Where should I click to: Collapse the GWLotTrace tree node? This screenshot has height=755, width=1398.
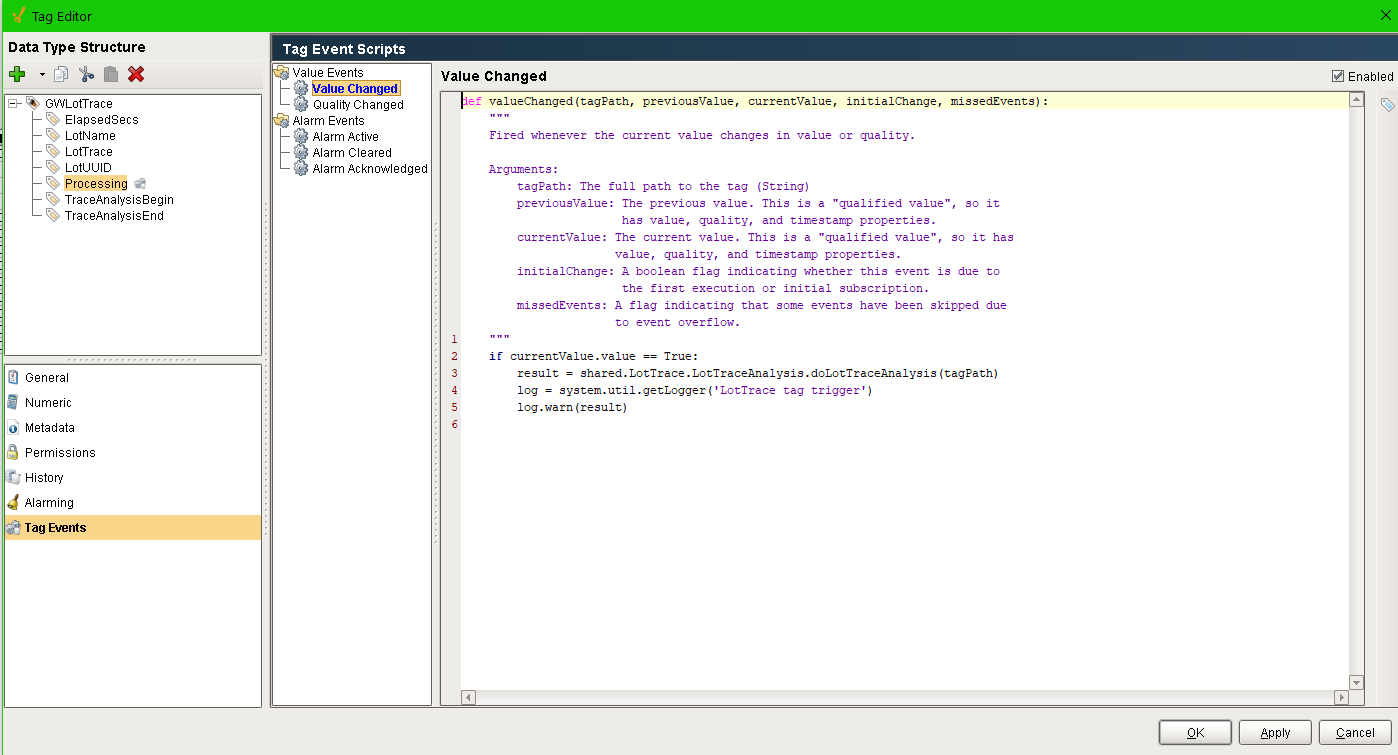tap(13, 104)
